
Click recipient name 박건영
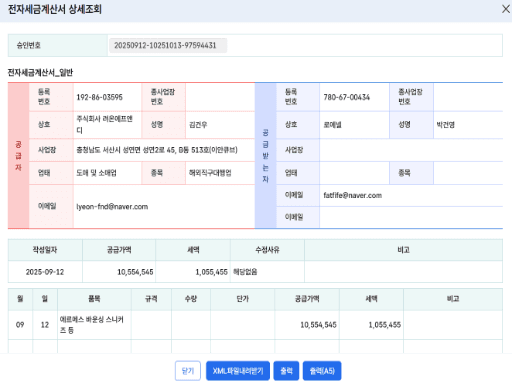pyautogui.click(x=446, y=125)
